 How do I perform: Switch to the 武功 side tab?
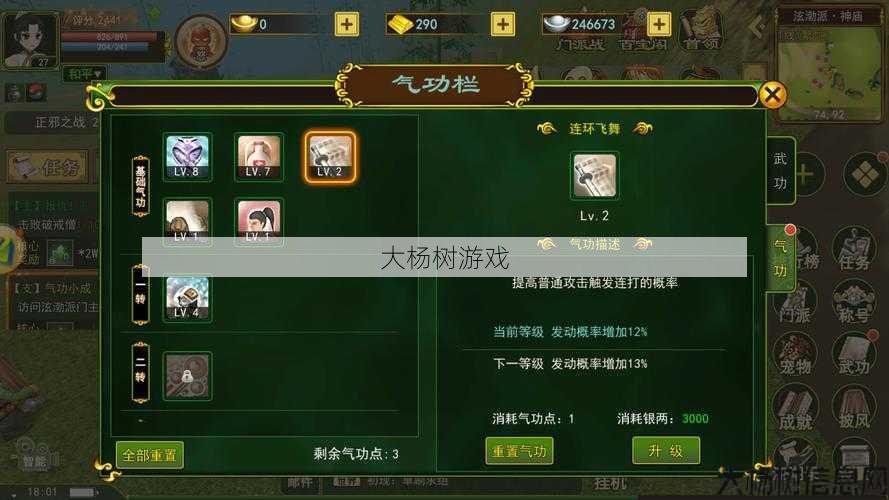coord(780,171)
